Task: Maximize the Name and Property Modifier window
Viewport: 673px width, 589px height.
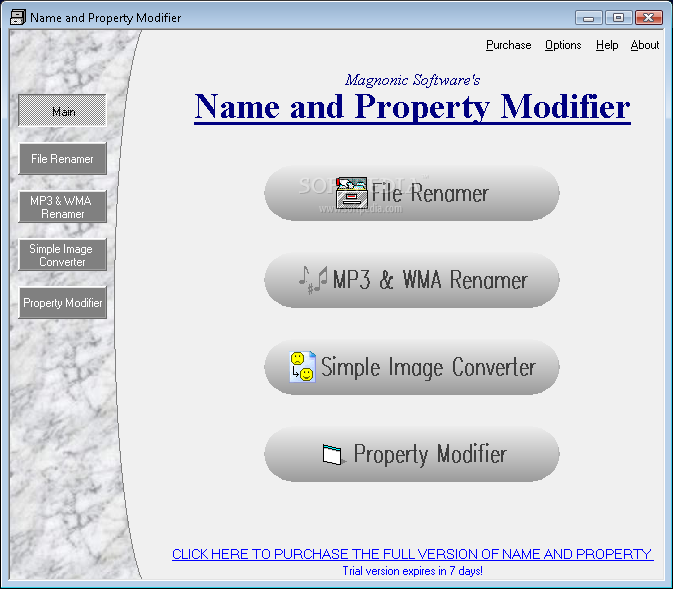Action: tap(618, 18)
